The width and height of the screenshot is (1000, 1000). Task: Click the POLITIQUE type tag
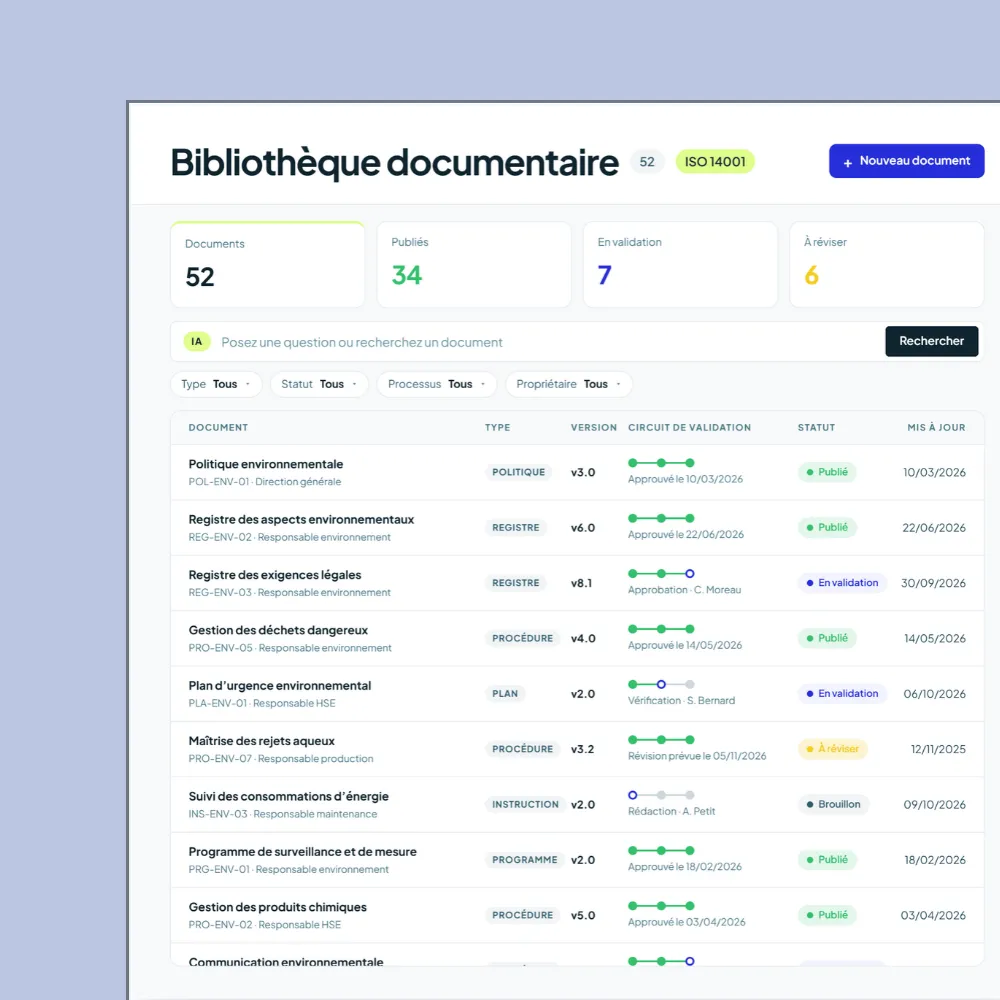(518, 472)
